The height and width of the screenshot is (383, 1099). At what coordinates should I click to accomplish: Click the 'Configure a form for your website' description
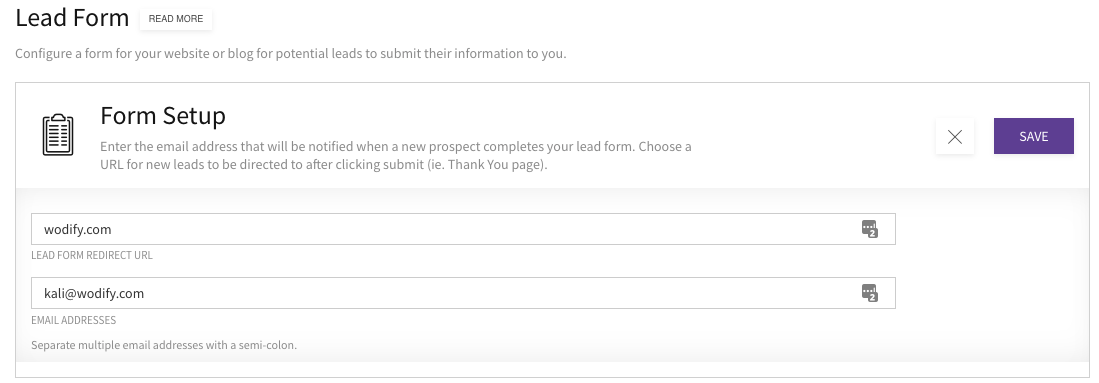tap(291, 53)
